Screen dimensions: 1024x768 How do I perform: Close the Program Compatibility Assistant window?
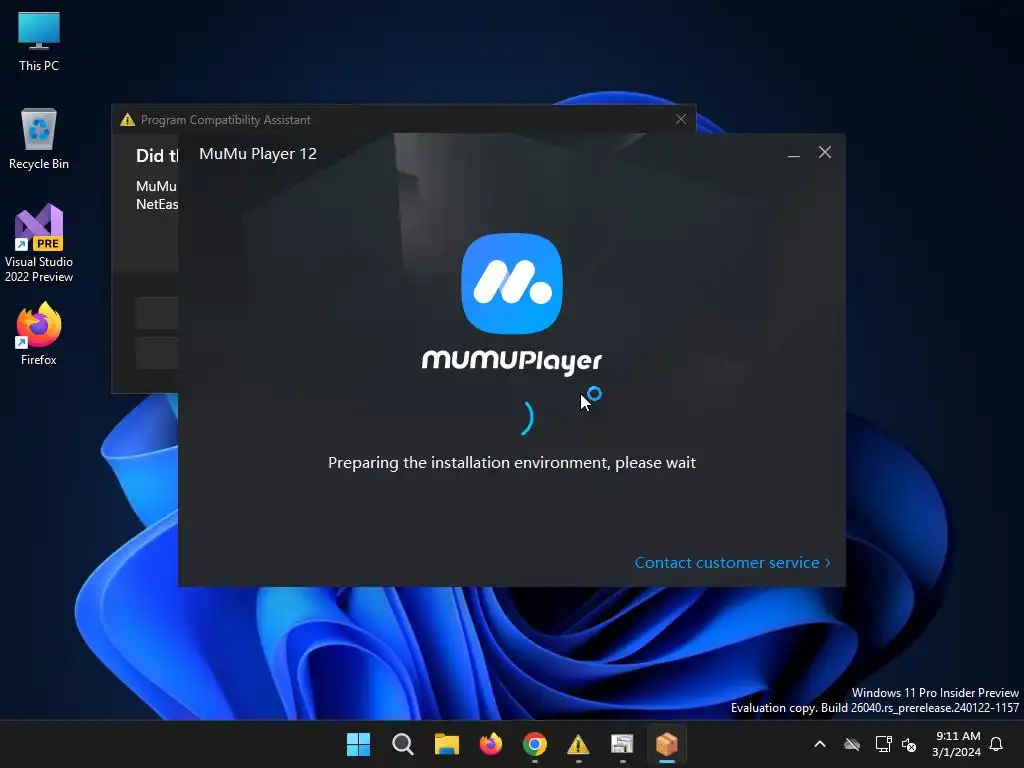click(680, 119)
